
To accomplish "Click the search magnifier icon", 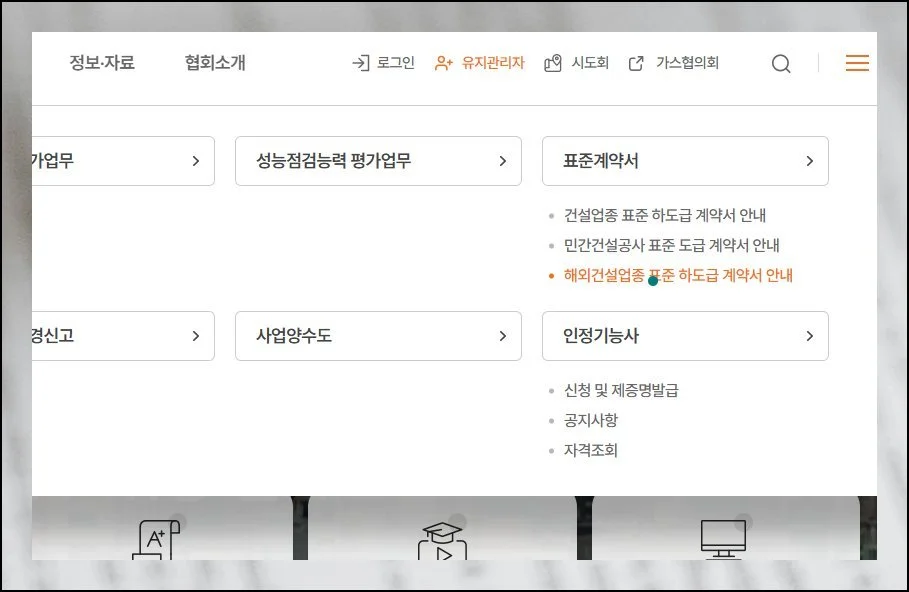I will 781,63.
